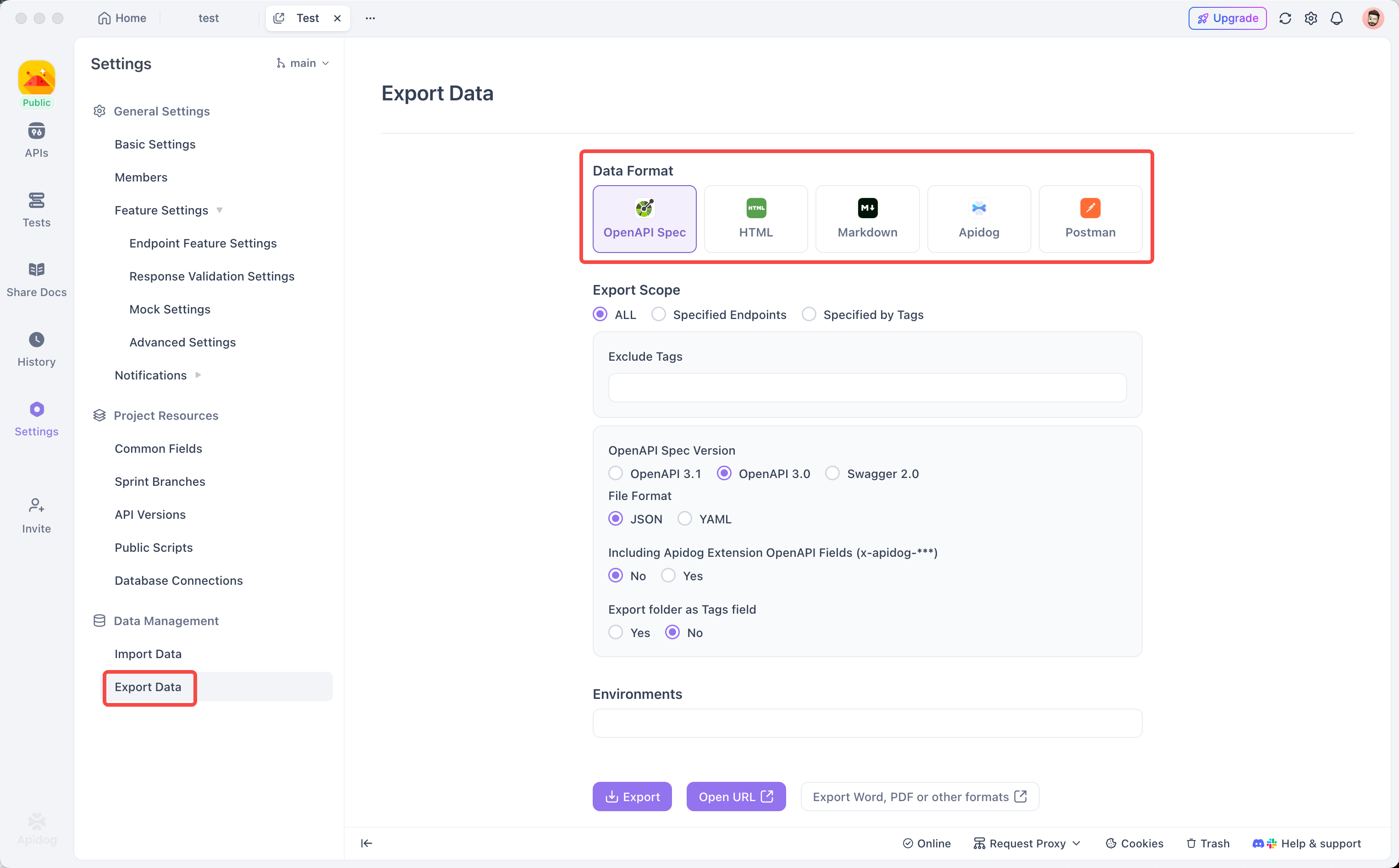Select Swagger 2.0 spec version
The image size is (1399, 868).
832,473
